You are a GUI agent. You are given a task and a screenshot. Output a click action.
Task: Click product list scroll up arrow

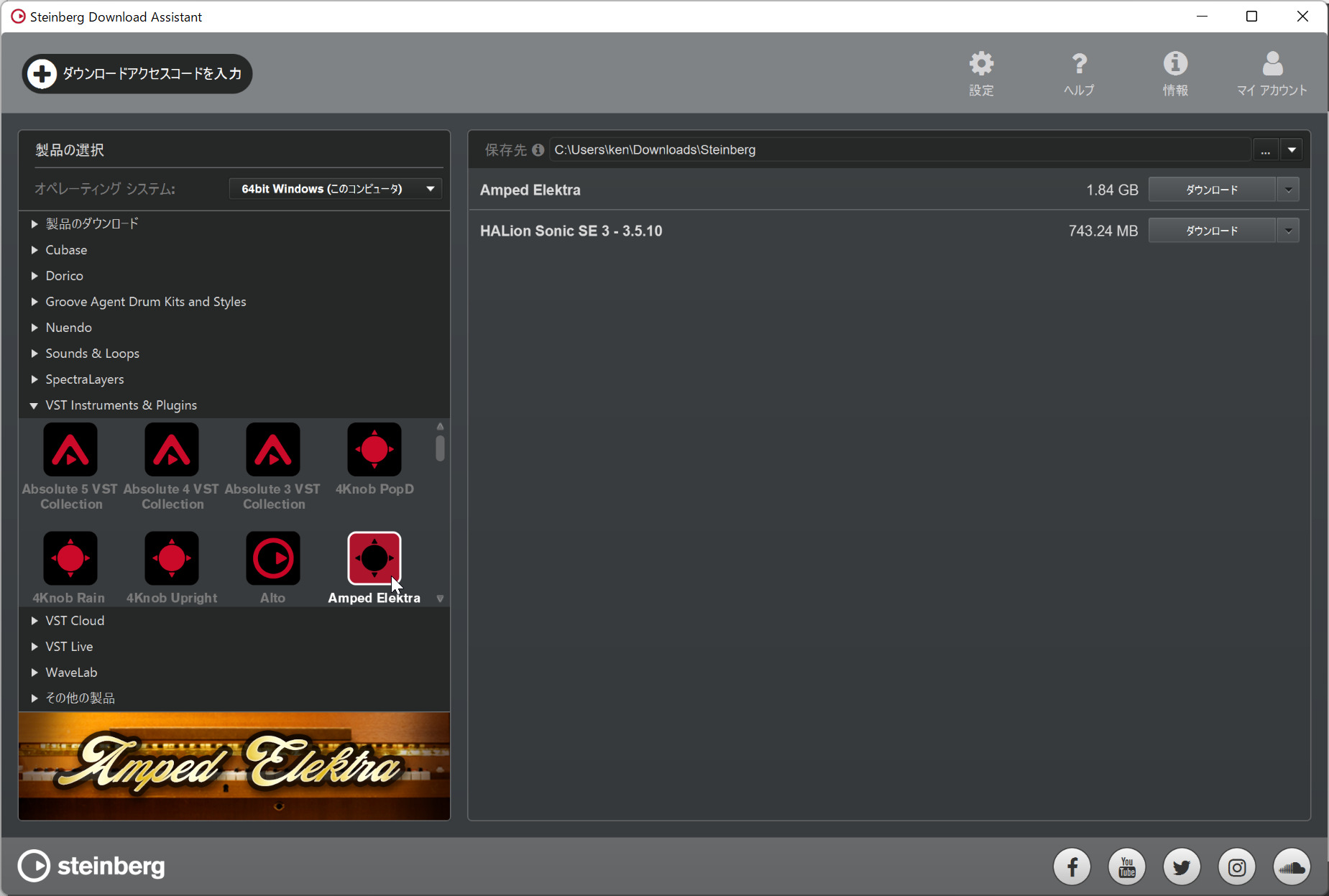[x=440, y=427]
